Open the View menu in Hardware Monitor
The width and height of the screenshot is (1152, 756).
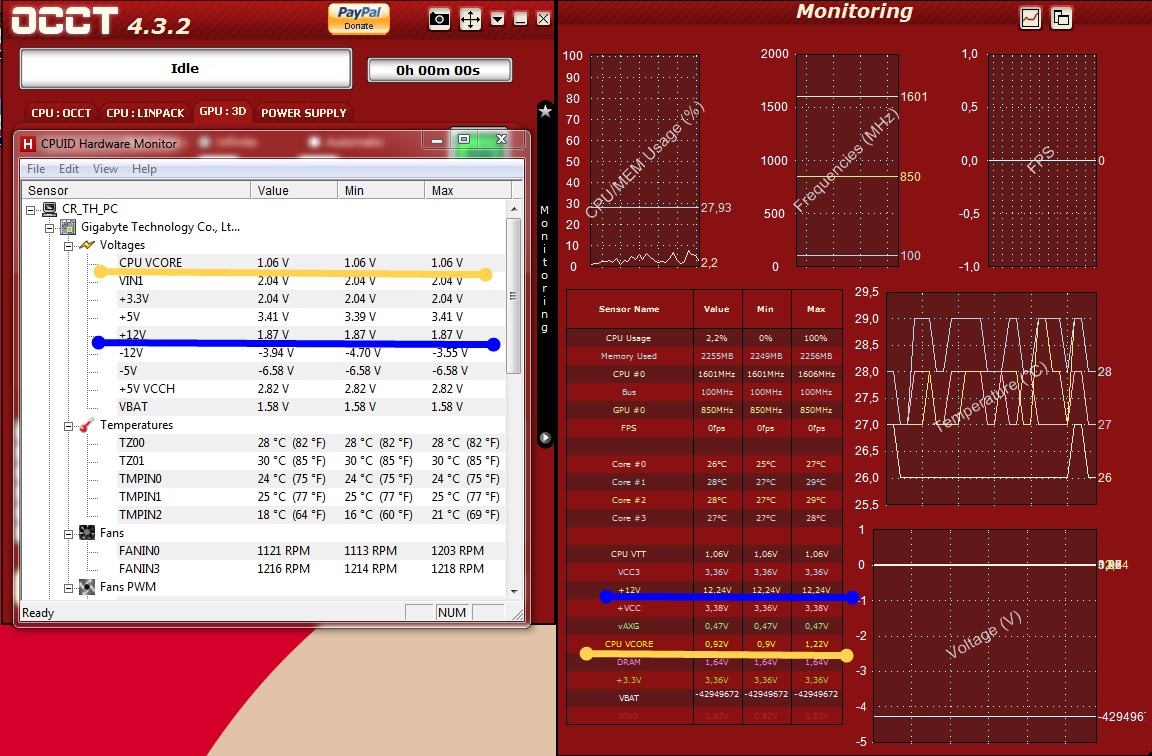tap(105, 169)
